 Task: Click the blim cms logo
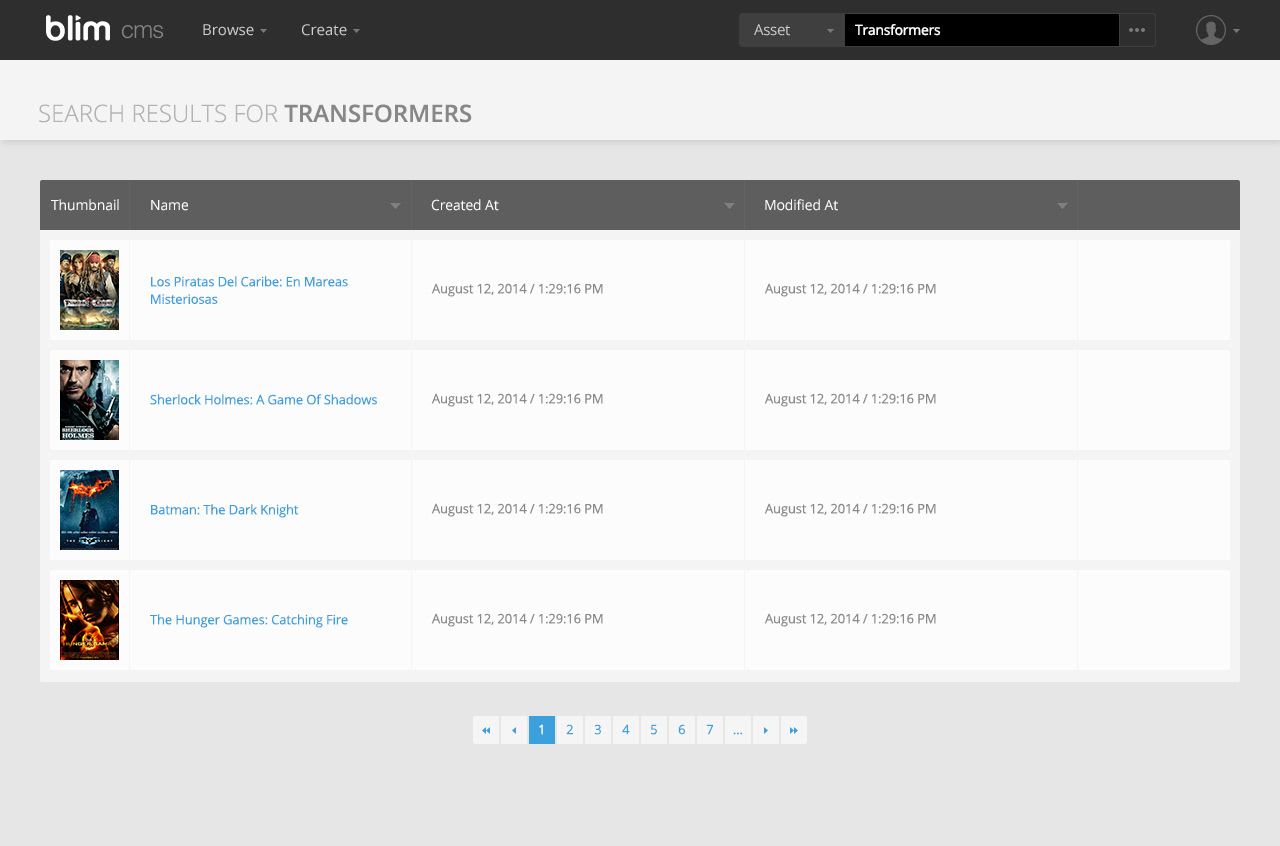coord(104,29)
